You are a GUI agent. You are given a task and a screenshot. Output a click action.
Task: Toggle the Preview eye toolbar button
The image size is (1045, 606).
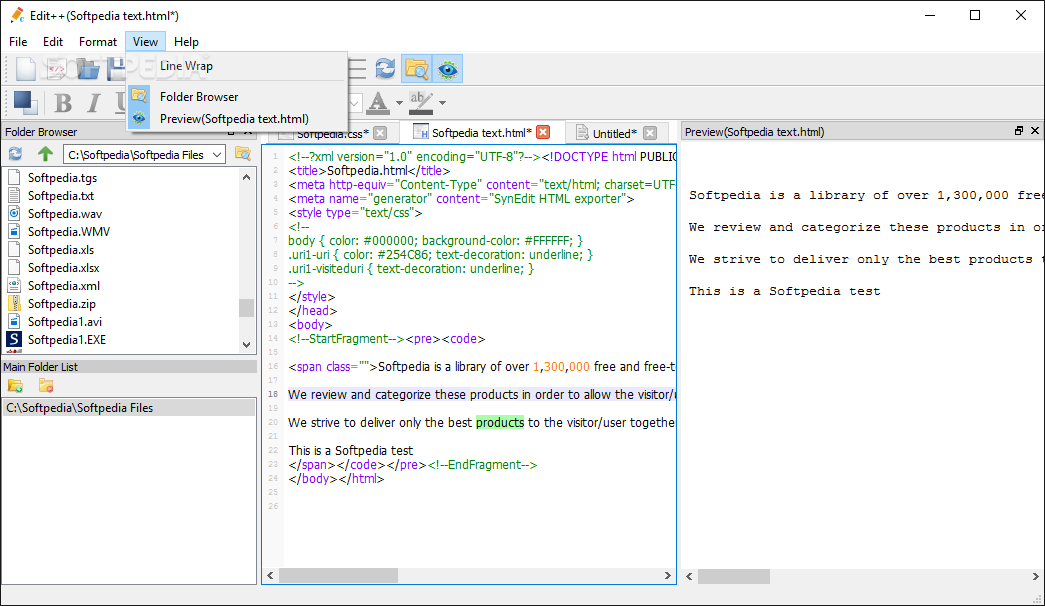tap(448, 69)
